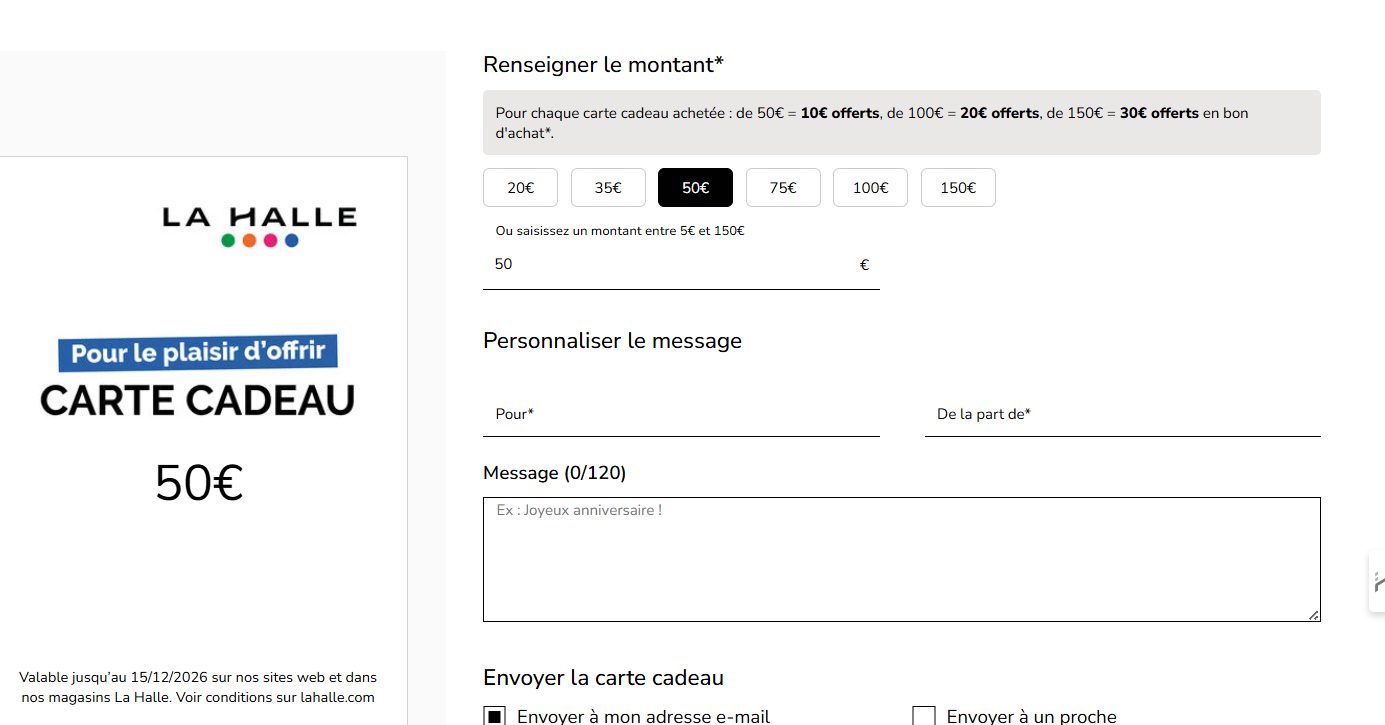Select the 150€ amount option

click(957, 187)
